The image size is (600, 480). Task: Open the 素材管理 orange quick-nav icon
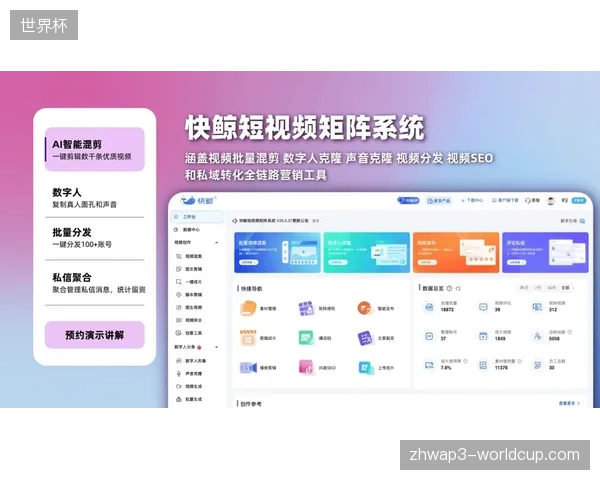(x=248, y=308)
